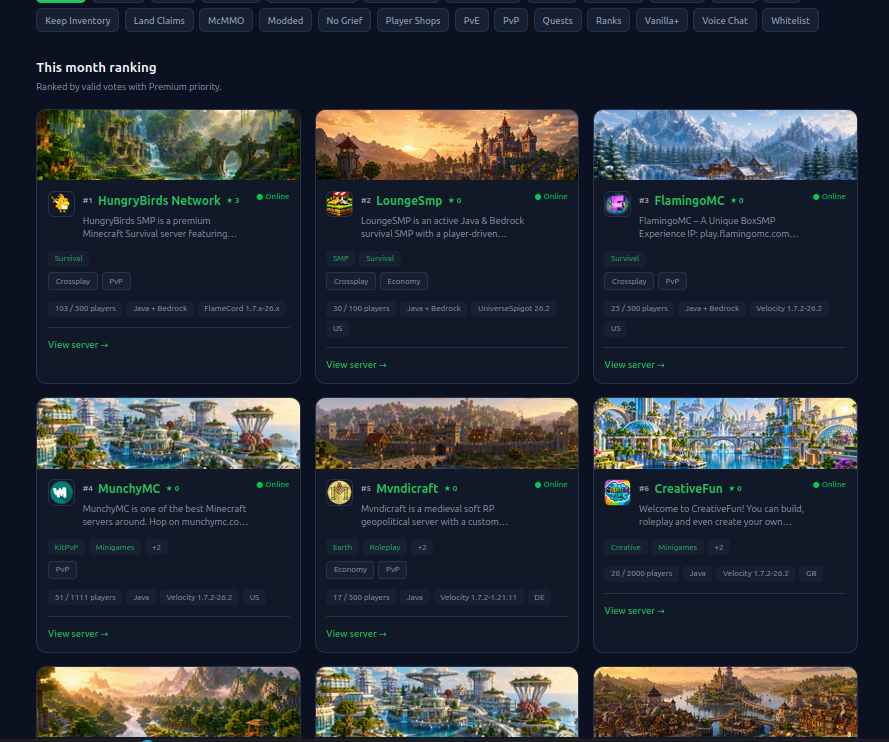The width and height of the screenshot is (889, 742).
Task: Select the Land Claims filter tag
Action: coord(159,20)
